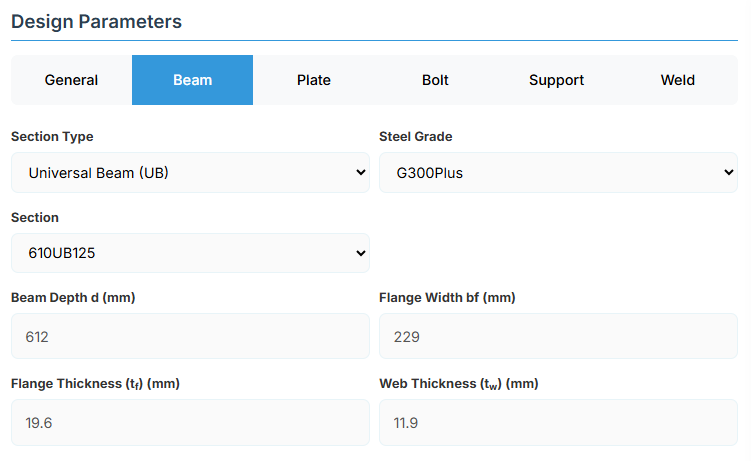Click the Flange Thickness field showing 19.6
This screenshot has height=461, width=751.
190,423
